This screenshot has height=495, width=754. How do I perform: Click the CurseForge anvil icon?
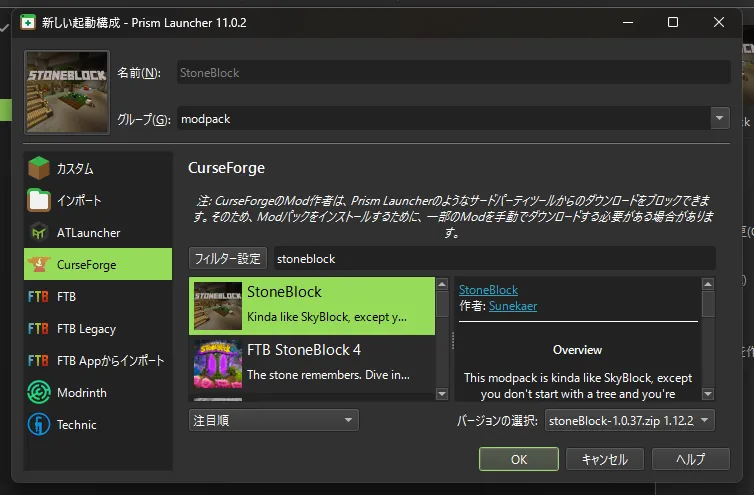[38, 264]
